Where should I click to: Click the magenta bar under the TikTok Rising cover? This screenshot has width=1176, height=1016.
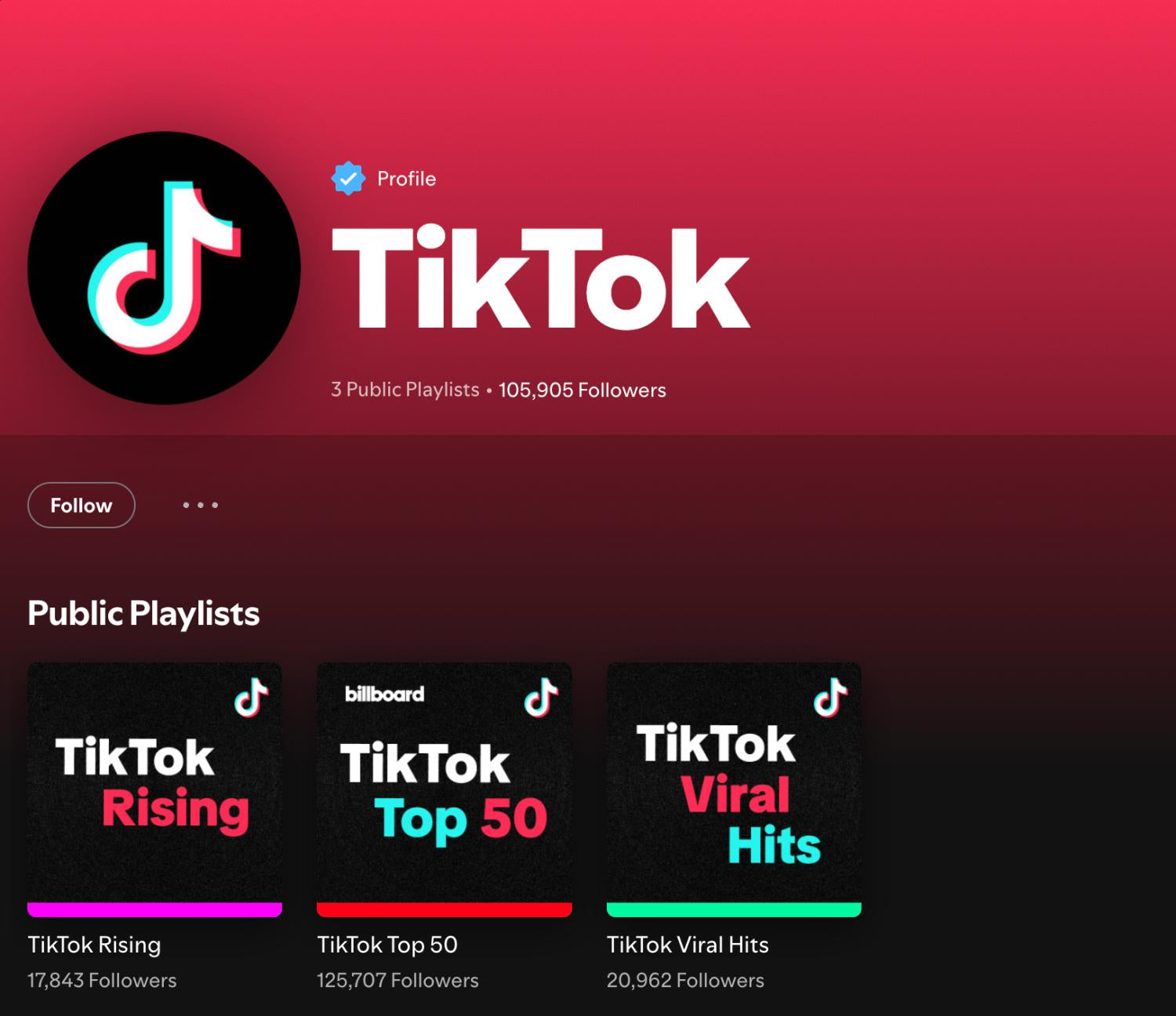pyautogui.click(x=154, y=909)
